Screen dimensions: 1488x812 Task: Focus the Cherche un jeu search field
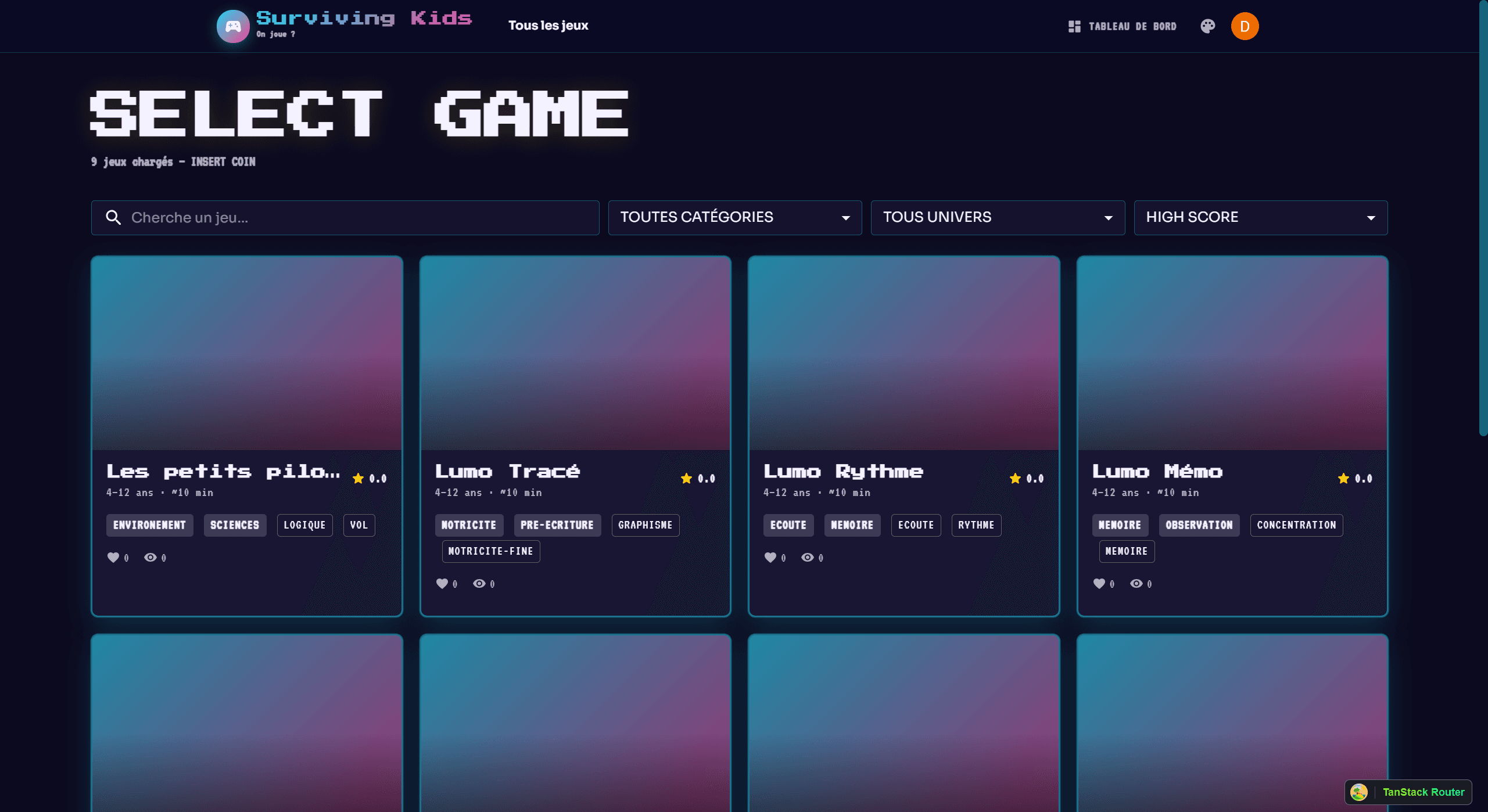point(345,217)
